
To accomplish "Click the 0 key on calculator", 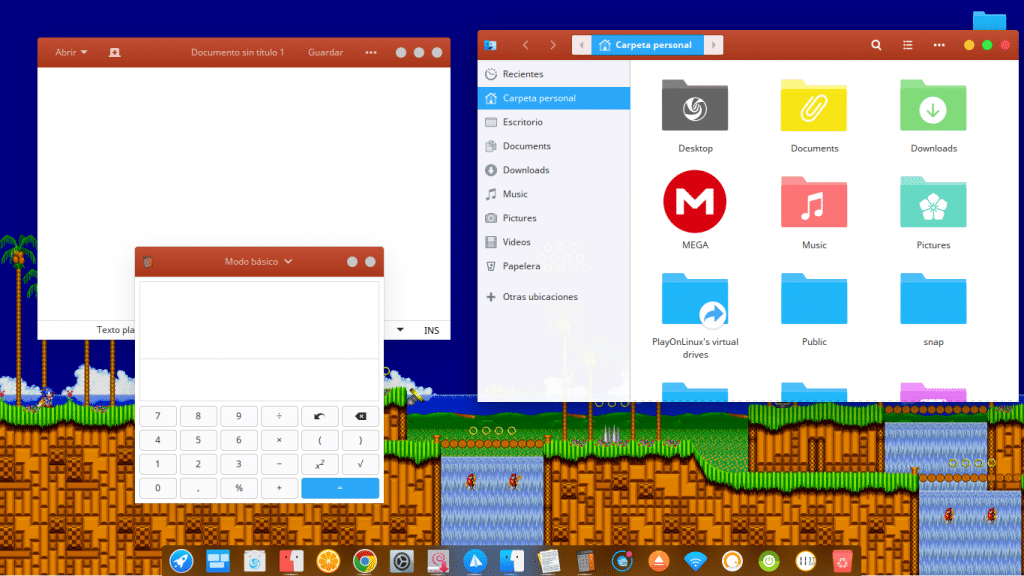I will (x=157, y=488).
